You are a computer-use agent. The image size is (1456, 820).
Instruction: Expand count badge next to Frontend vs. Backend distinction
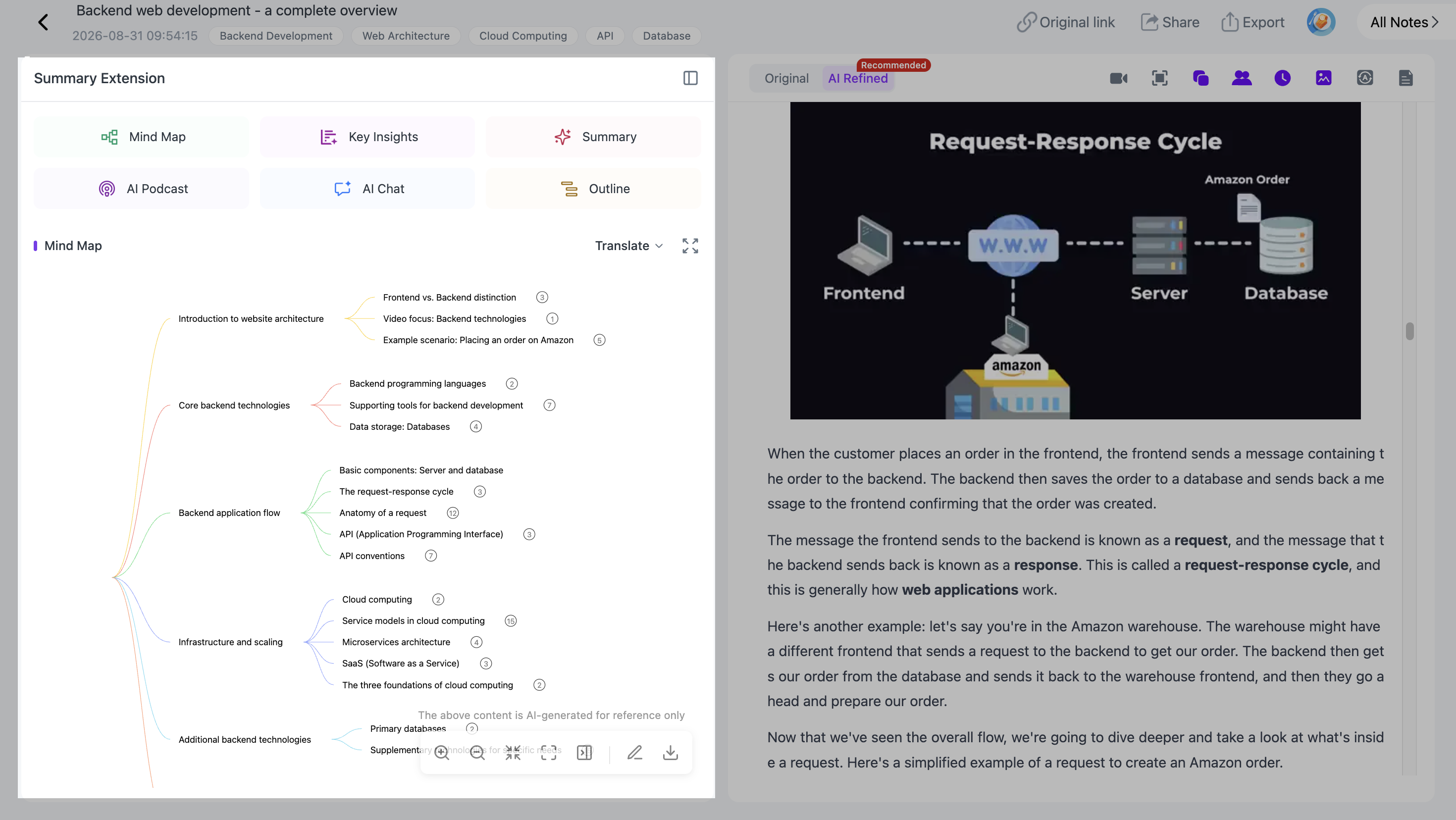(x=541, y=297)
